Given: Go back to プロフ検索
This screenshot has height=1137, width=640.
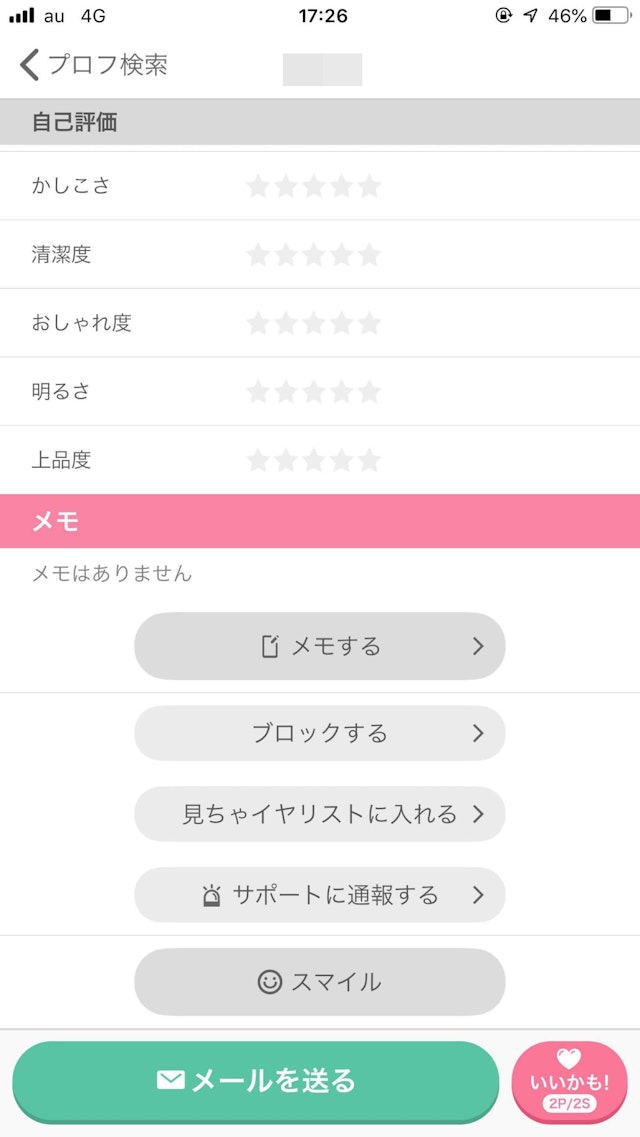Looking at the screenshot, I should [107, 65].
